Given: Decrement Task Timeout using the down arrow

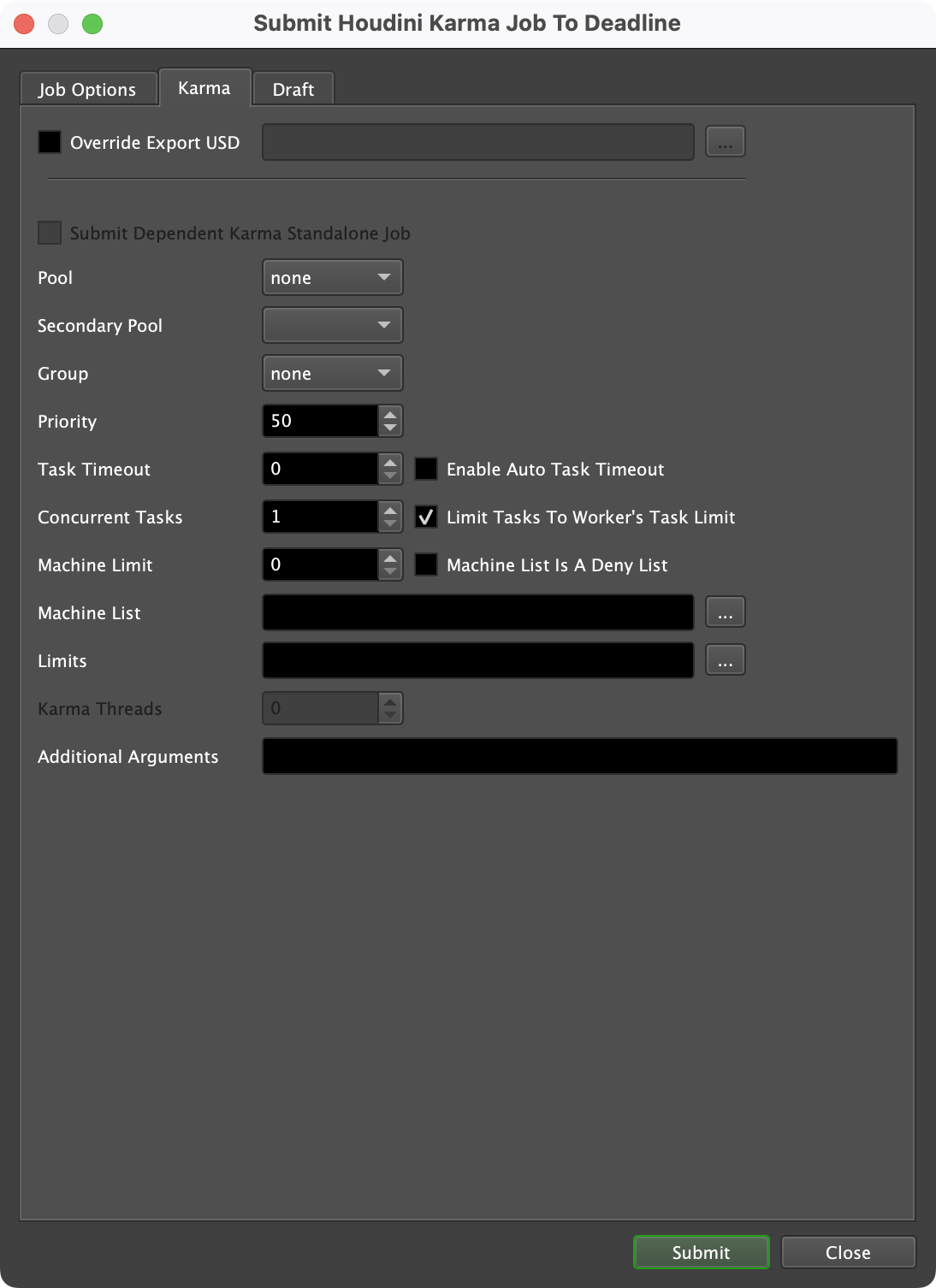Looking at the screenshot, I should point(389,476).
